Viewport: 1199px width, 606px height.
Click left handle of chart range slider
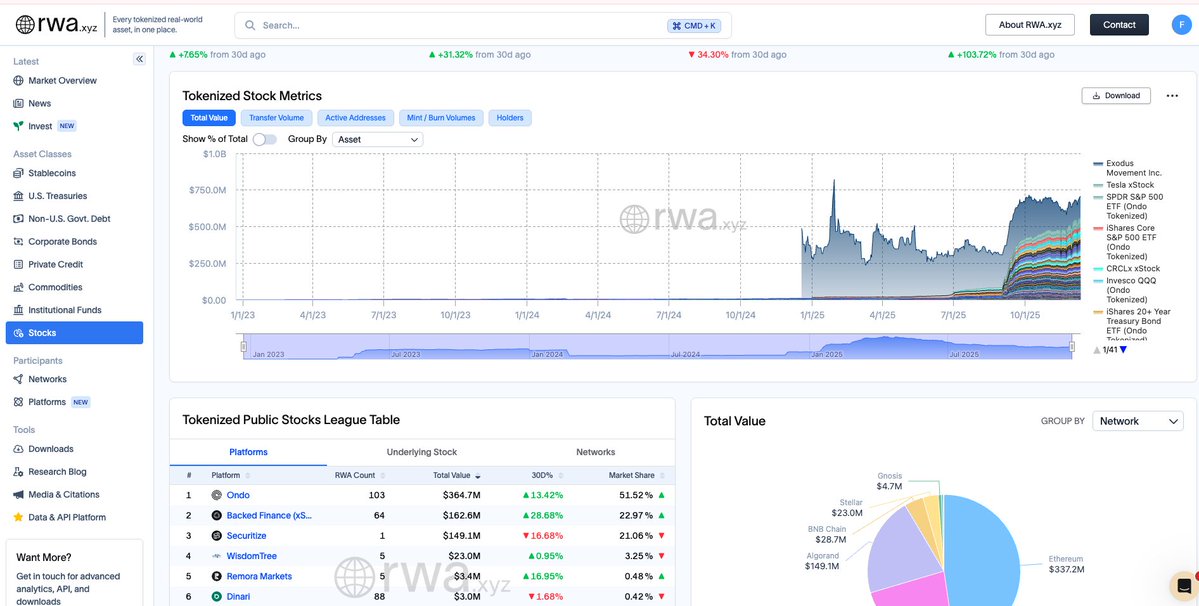click(244, 347)
